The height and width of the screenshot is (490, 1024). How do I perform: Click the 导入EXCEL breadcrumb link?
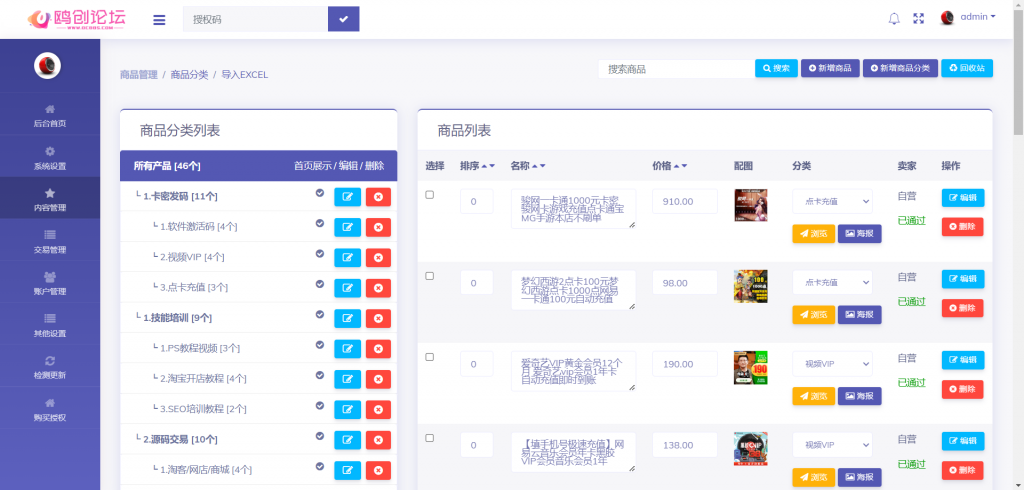(x=245, y=74)
